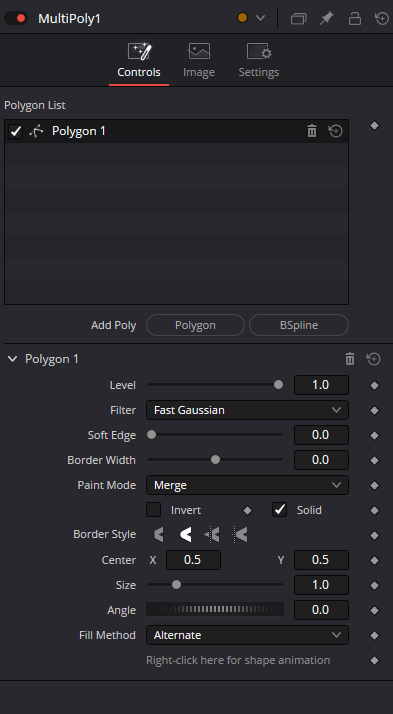The height and width of the screenshot is (714, 393).
Task: Keyframe the Soft Edge parameter
Action: coord(374,436)
